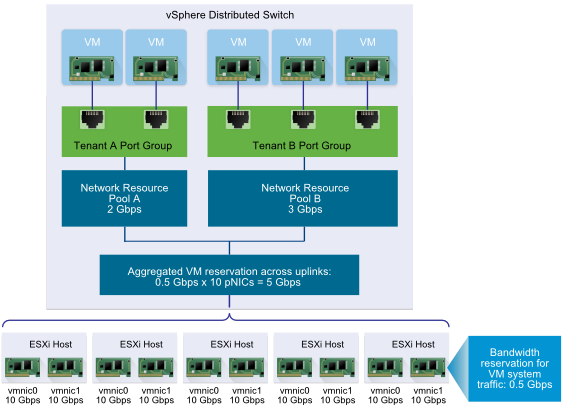Select the Tenant A Port Group label

pos(123,145)
